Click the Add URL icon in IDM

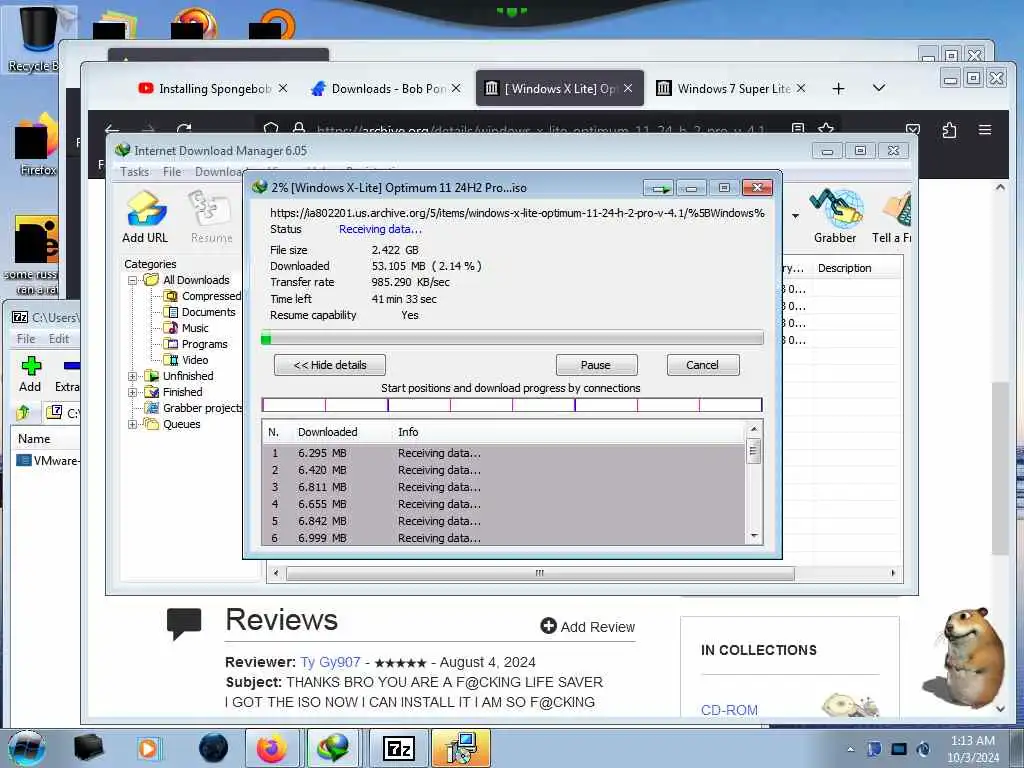145,217
